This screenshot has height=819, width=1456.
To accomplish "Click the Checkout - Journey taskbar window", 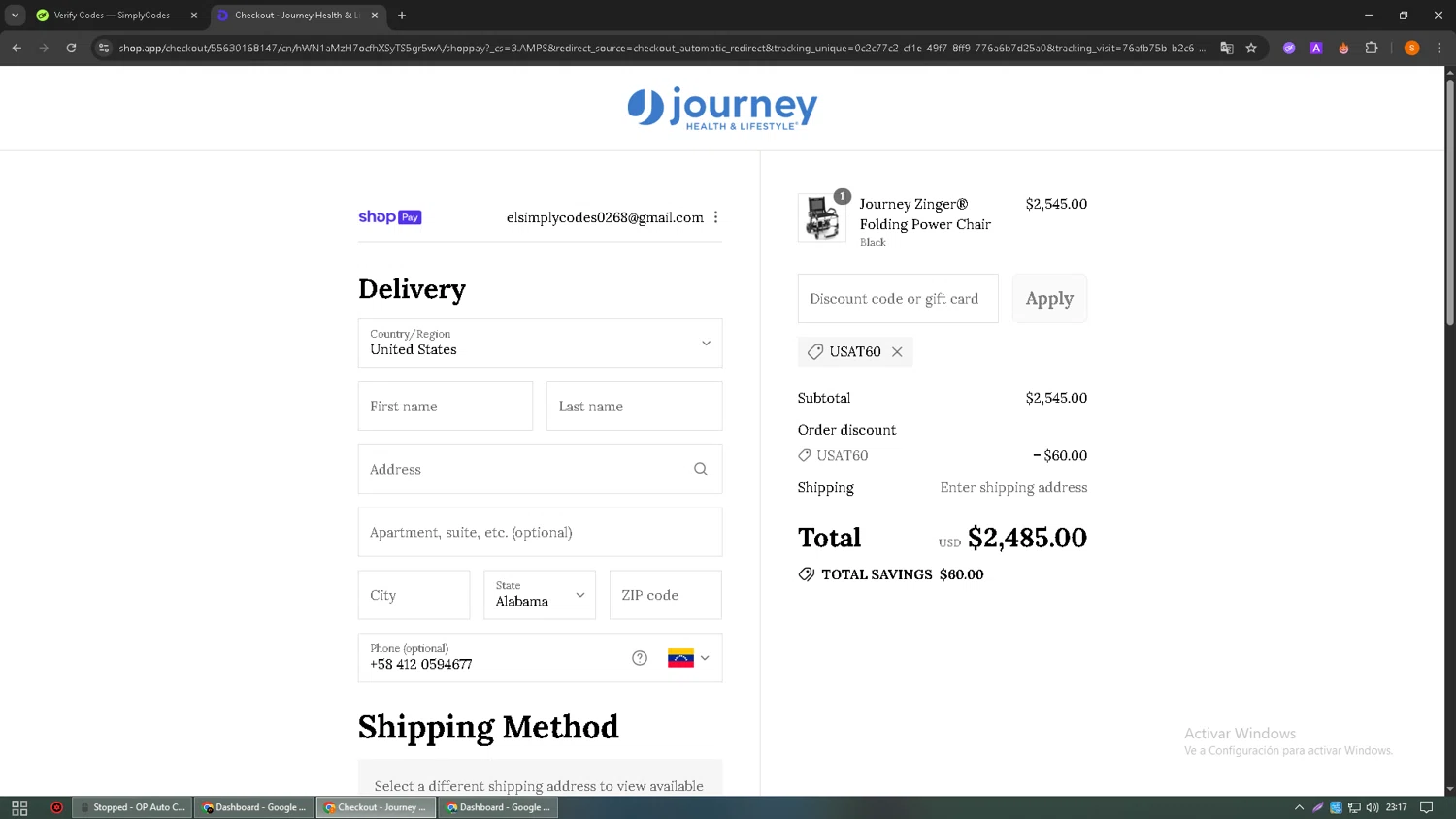I will click(377, 807).
